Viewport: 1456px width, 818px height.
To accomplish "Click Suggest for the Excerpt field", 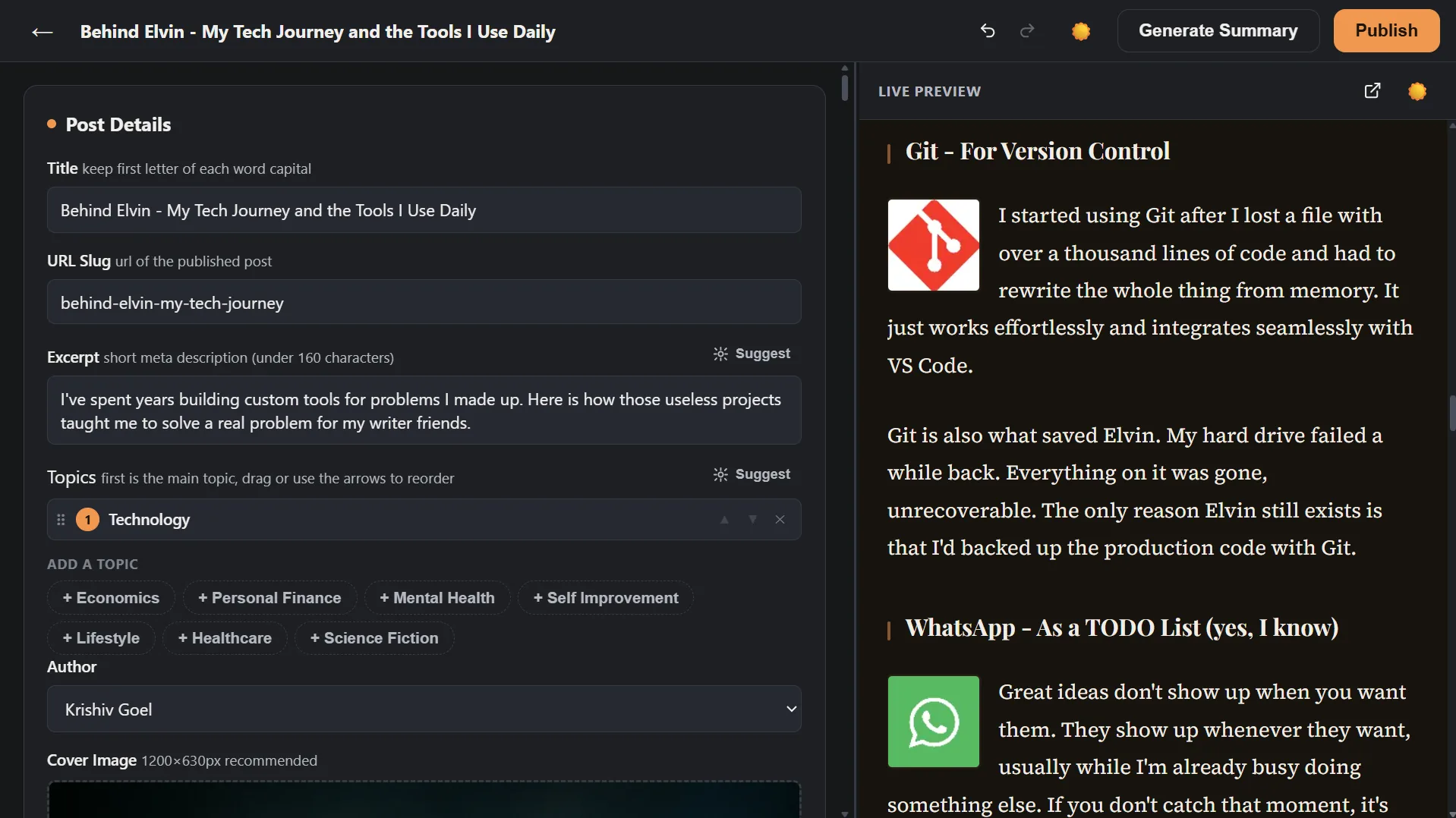I will point(752,354).
